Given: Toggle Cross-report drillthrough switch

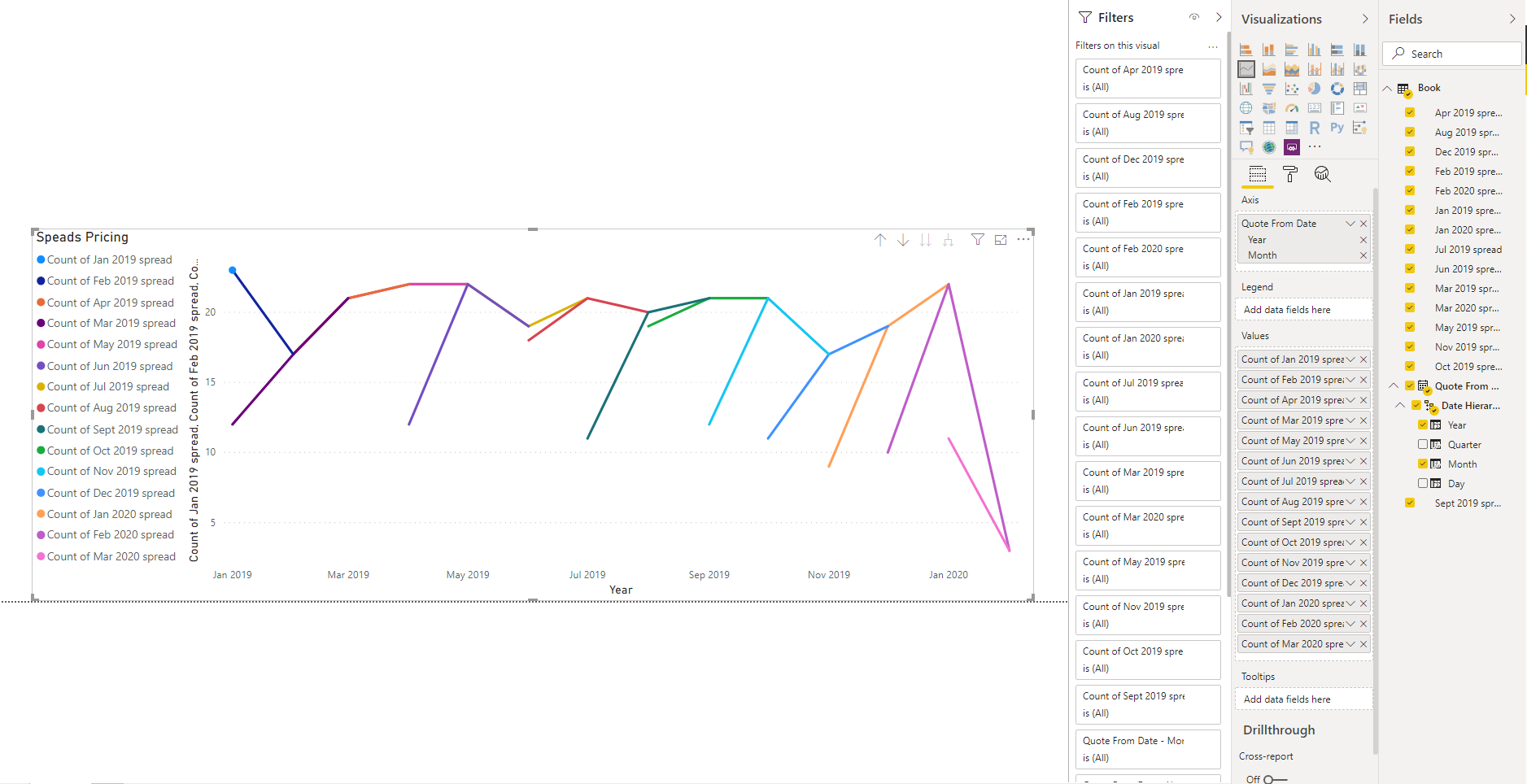Looking at the screenshot, I should [1275, 779].
